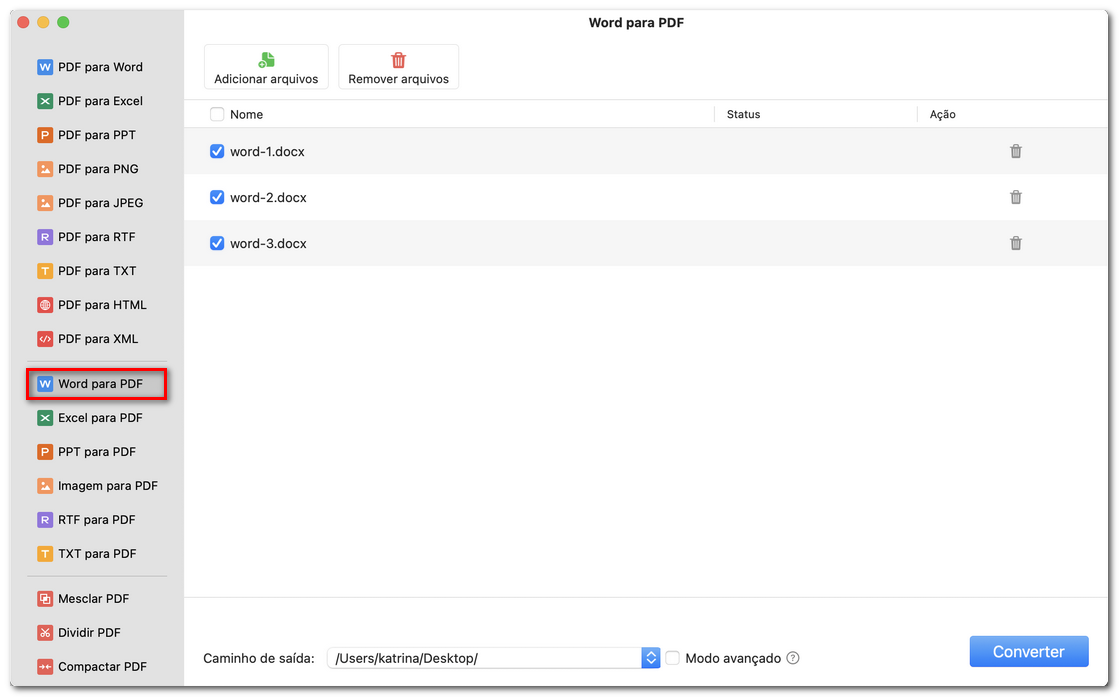Delete word-2.docx using its trash icon

(1015, 197)
